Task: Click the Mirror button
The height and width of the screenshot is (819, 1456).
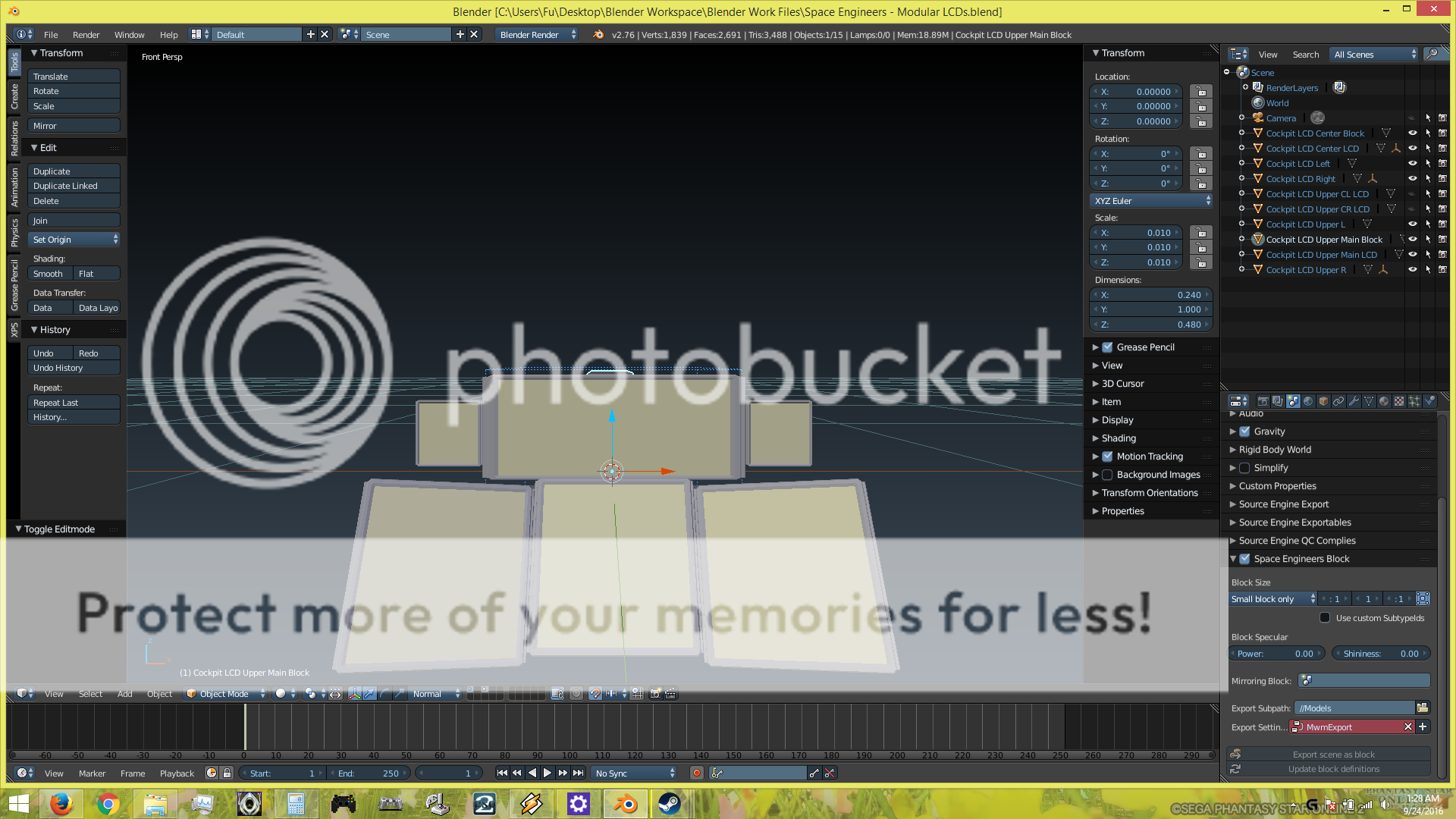Action: point(74,126)
